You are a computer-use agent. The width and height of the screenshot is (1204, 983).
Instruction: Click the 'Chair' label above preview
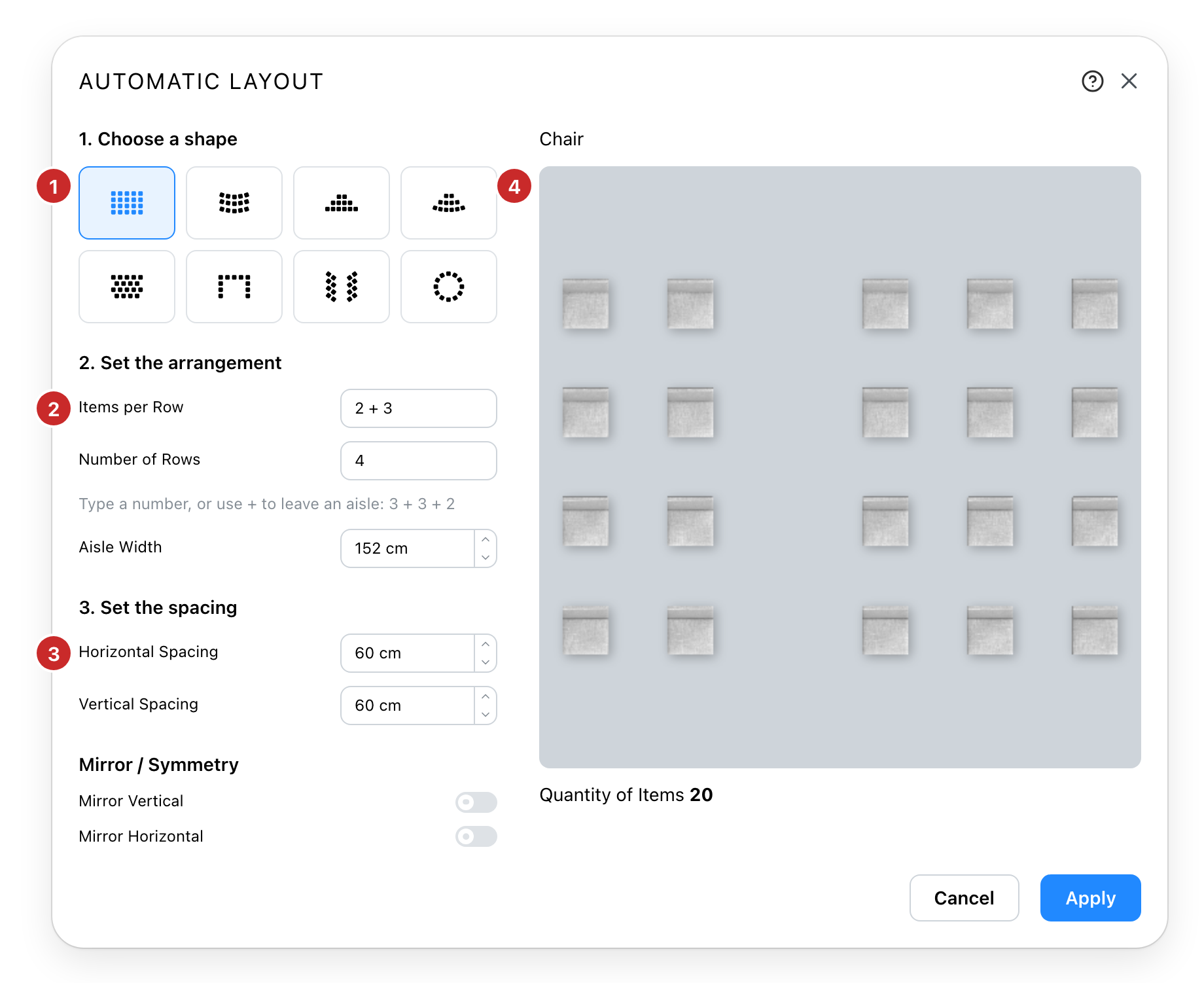(561, 139)
